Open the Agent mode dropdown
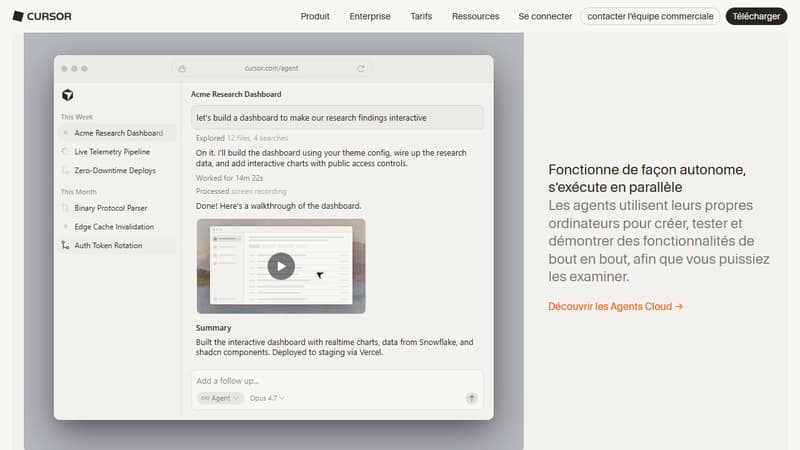Screen dimensions: 800x450 220,398
